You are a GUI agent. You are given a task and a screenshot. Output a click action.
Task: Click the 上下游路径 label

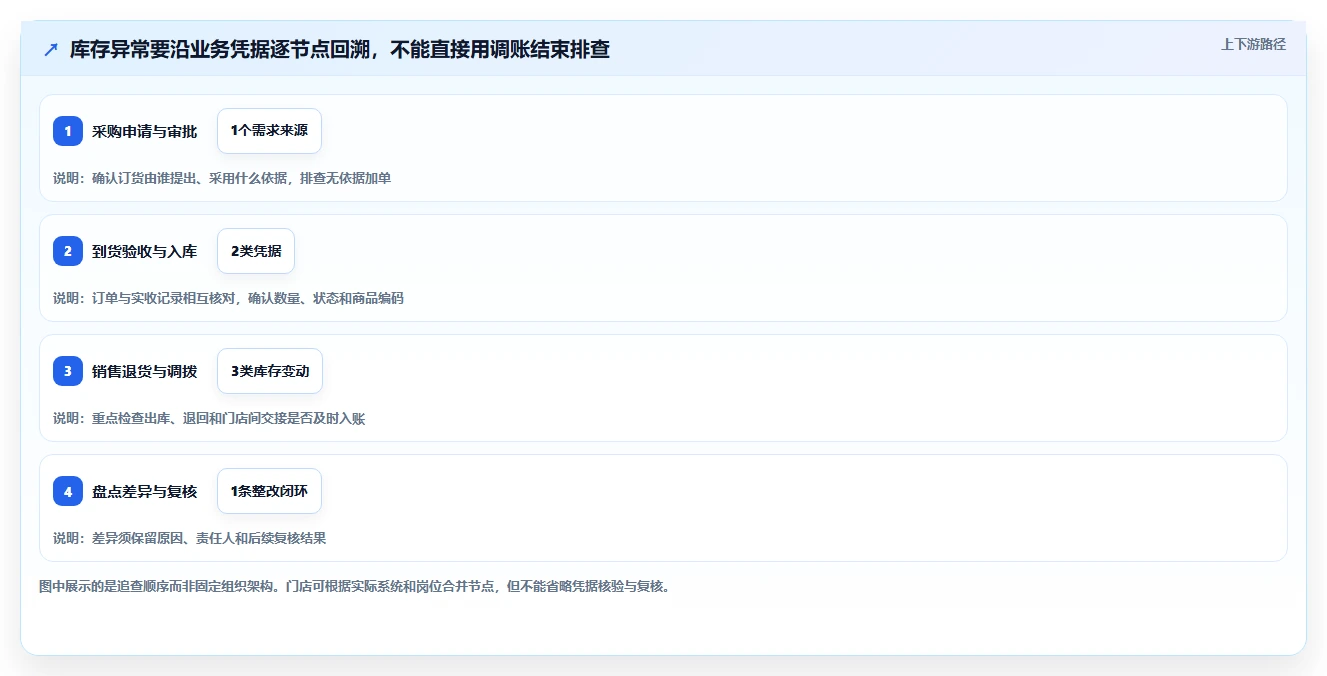(1253, 44)
